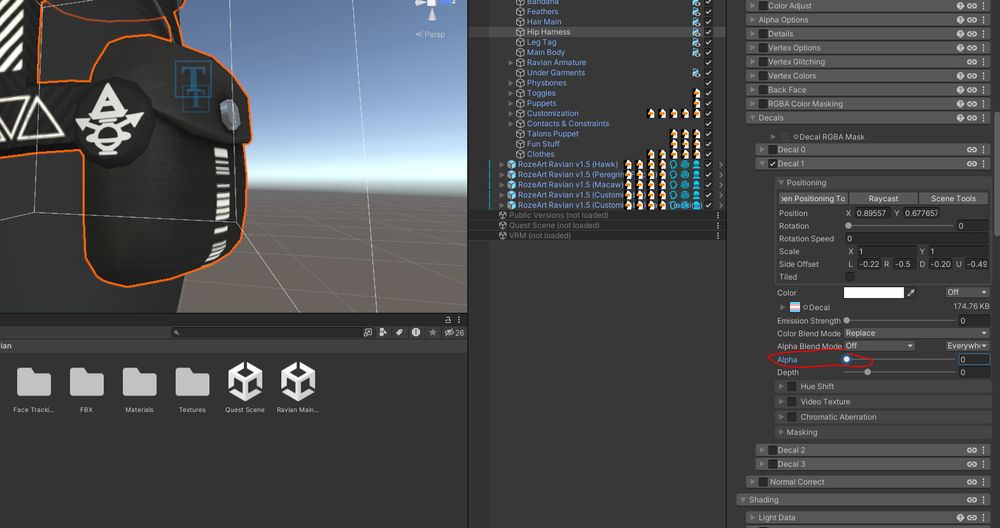Open the Off dropdown next to Color

[x=967, y=292]
